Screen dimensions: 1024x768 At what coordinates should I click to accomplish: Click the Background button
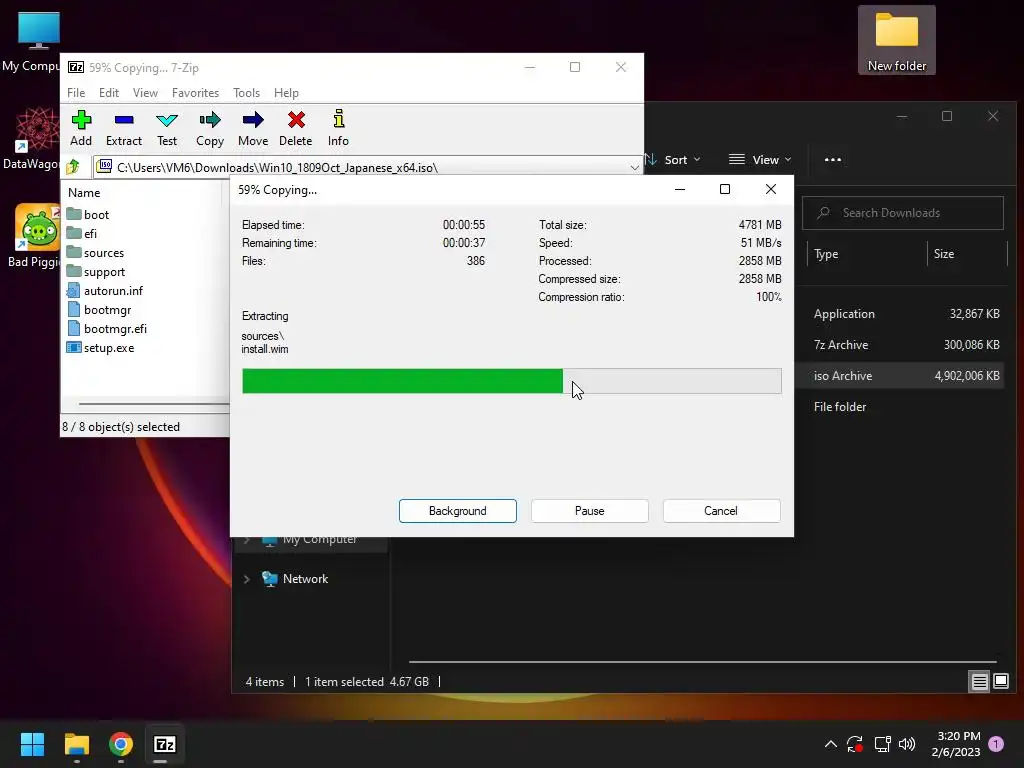click(458, 511)
